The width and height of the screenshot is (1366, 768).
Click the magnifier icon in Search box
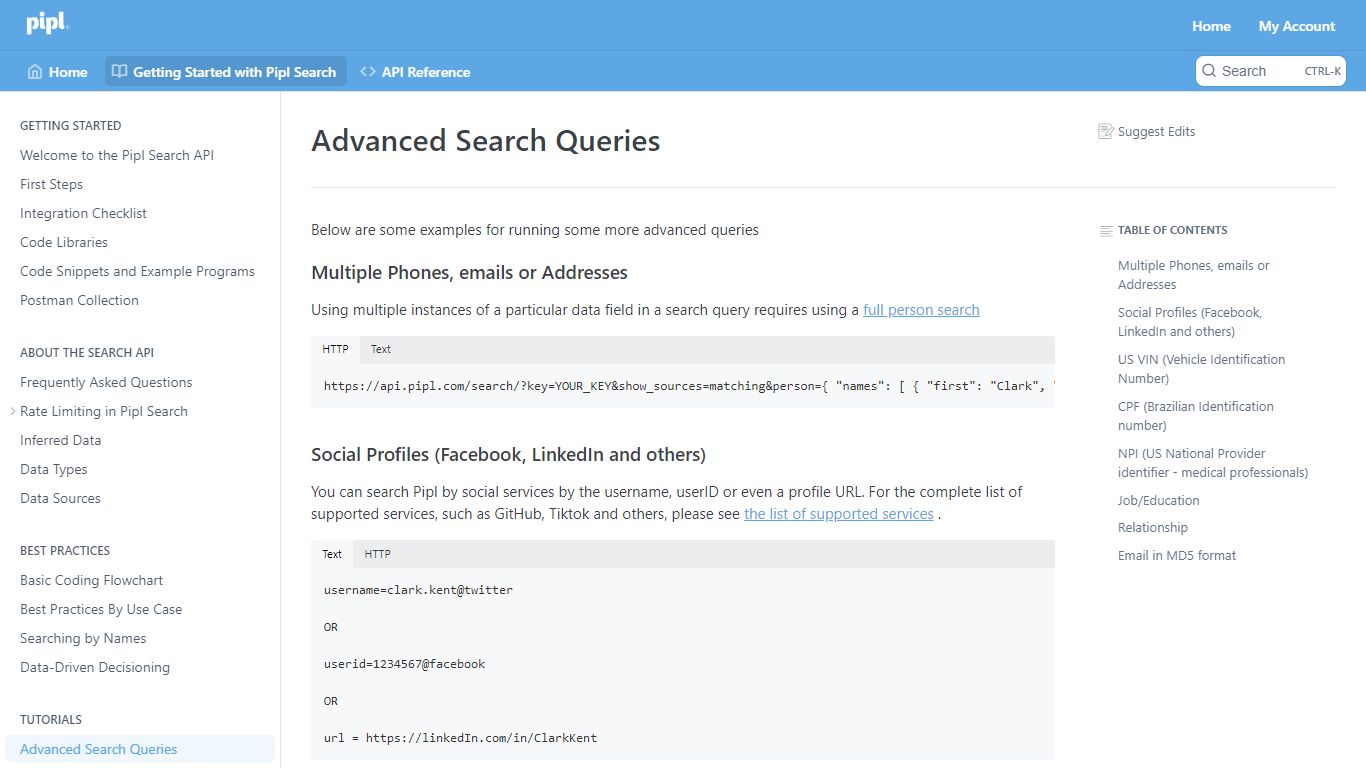click(x=1209, y=71)
